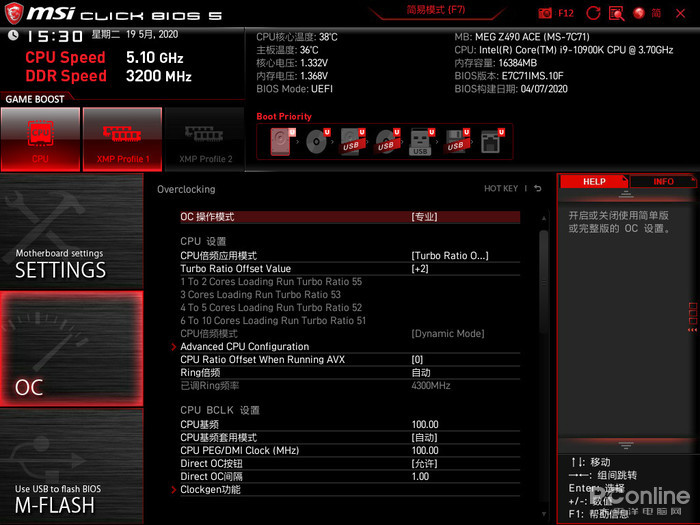Select the network boot device icon

492,142
